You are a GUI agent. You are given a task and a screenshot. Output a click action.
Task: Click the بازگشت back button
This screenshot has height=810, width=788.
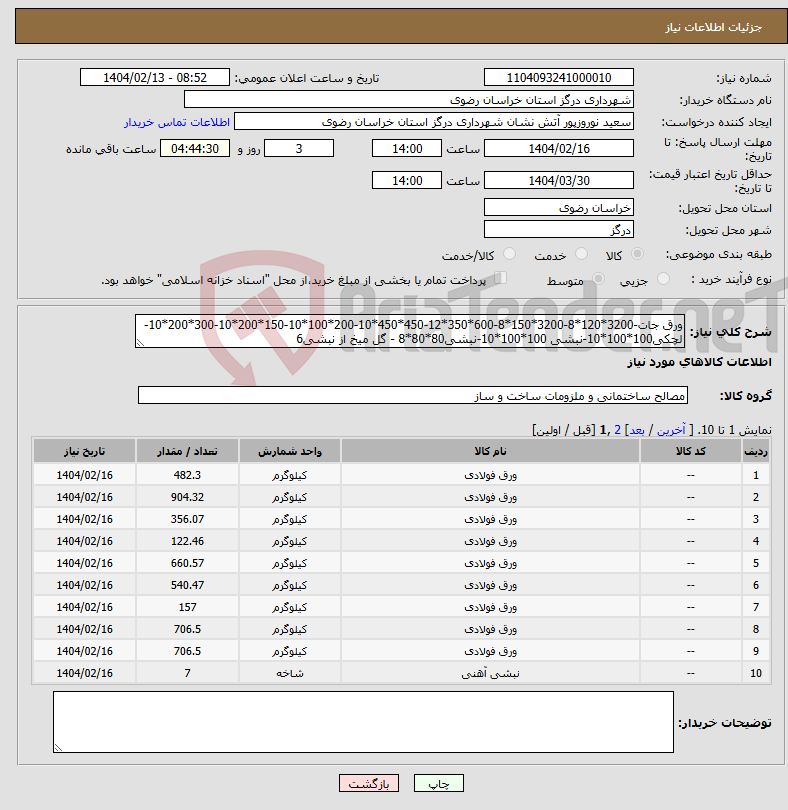[369, 783]
